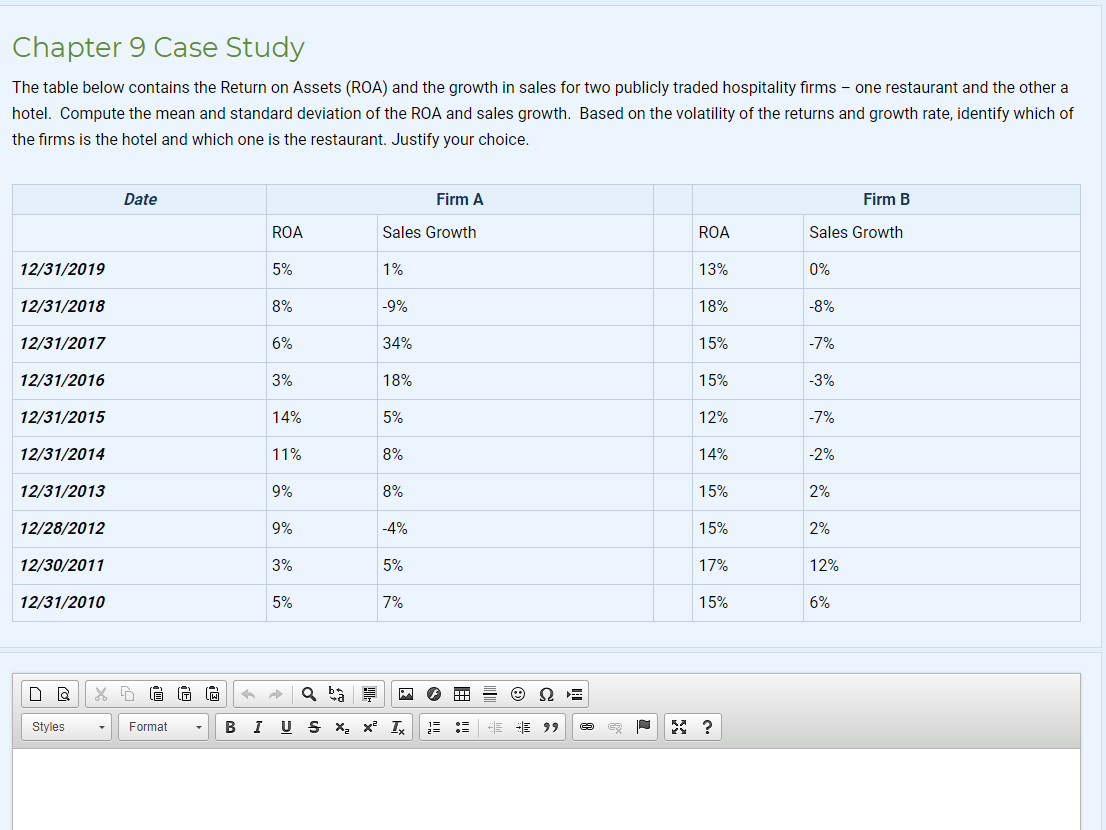Maximize the editor window
1106x830 pixels.
(679, 727)
